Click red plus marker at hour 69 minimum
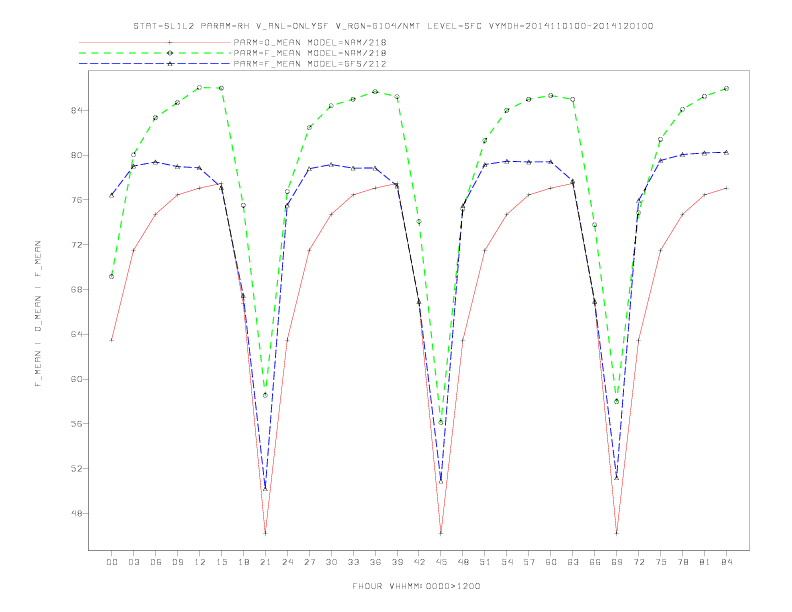The image size is (792, 612). click(x=617, y=533)
